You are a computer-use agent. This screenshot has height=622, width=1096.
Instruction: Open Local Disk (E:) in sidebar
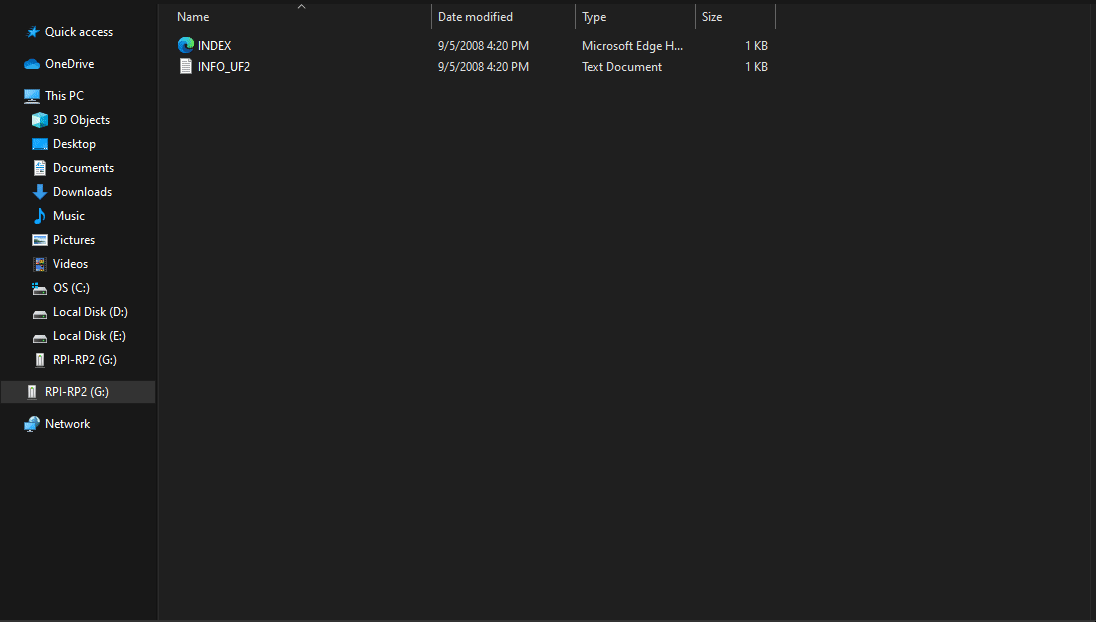point(89,336)
